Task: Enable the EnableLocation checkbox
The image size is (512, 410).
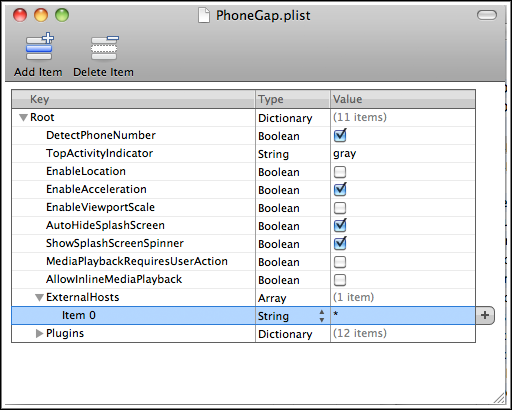Action: (340, 172)
